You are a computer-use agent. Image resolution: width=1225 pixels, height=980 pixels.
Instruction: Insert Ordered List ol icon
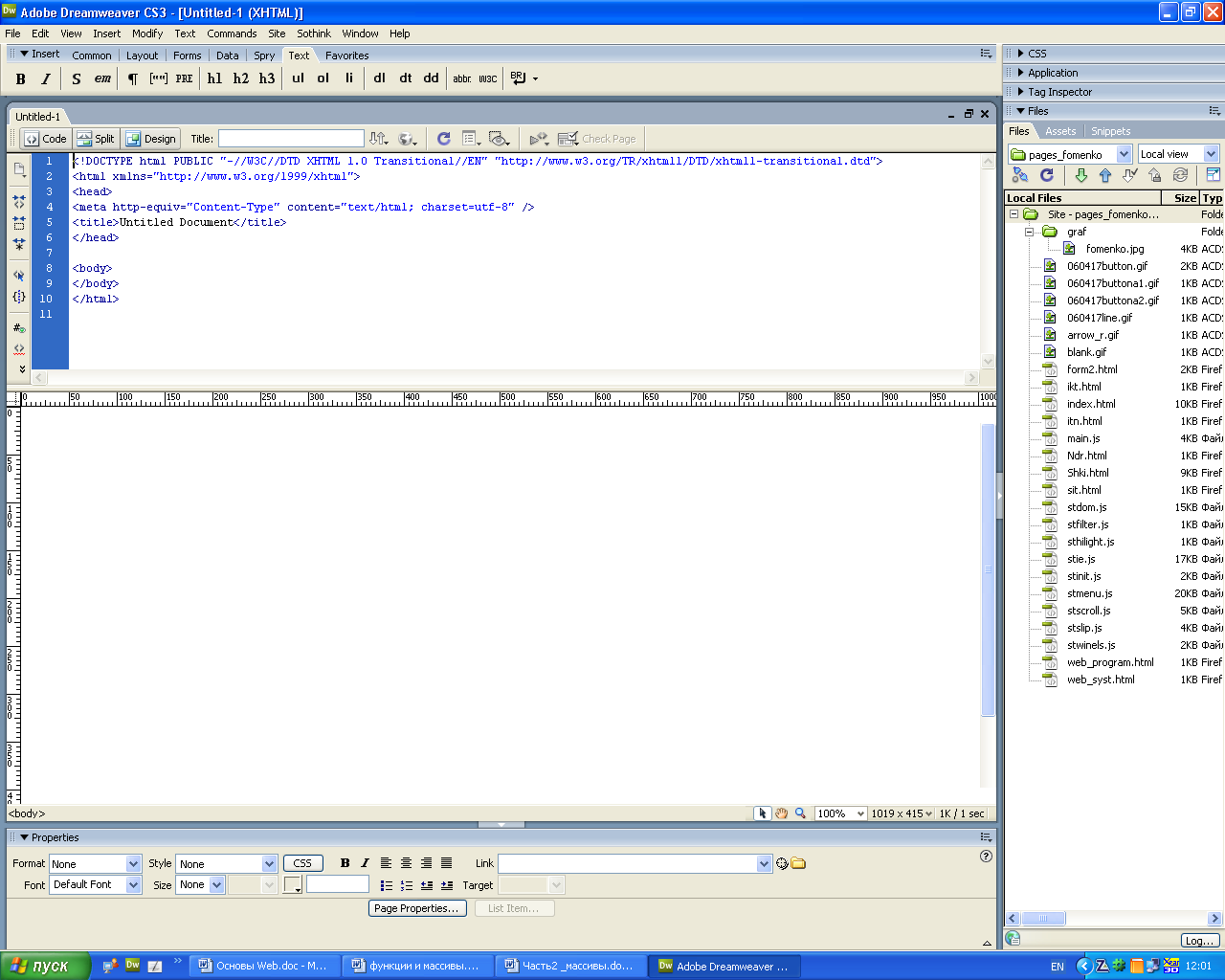(323, 78)
